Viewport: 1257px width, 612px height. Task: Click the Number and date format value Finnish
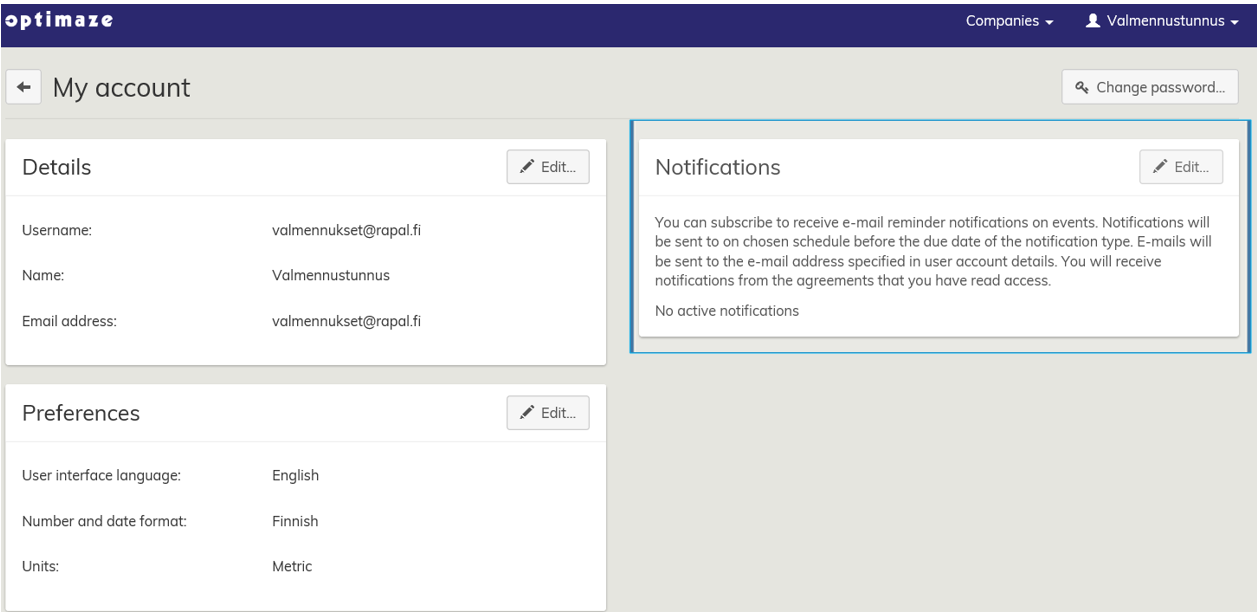coord(295,521)
